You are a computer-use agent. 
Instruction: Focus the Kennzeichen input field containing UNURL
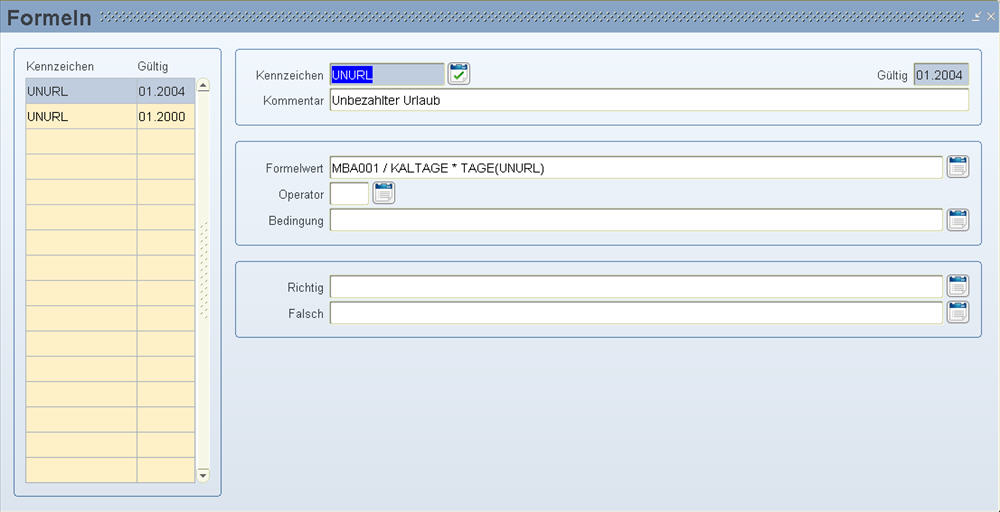[386, 75]
